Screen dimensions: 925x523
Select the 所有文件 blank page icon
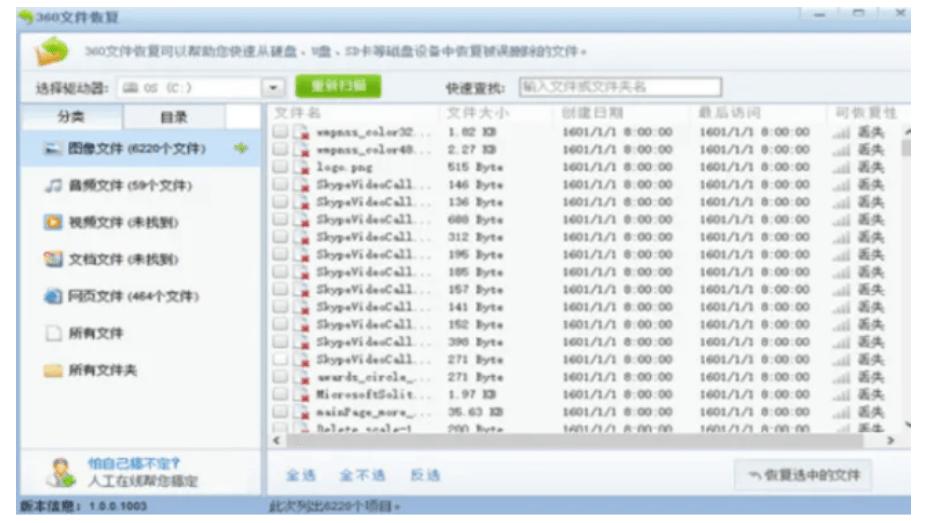[54, 333]
